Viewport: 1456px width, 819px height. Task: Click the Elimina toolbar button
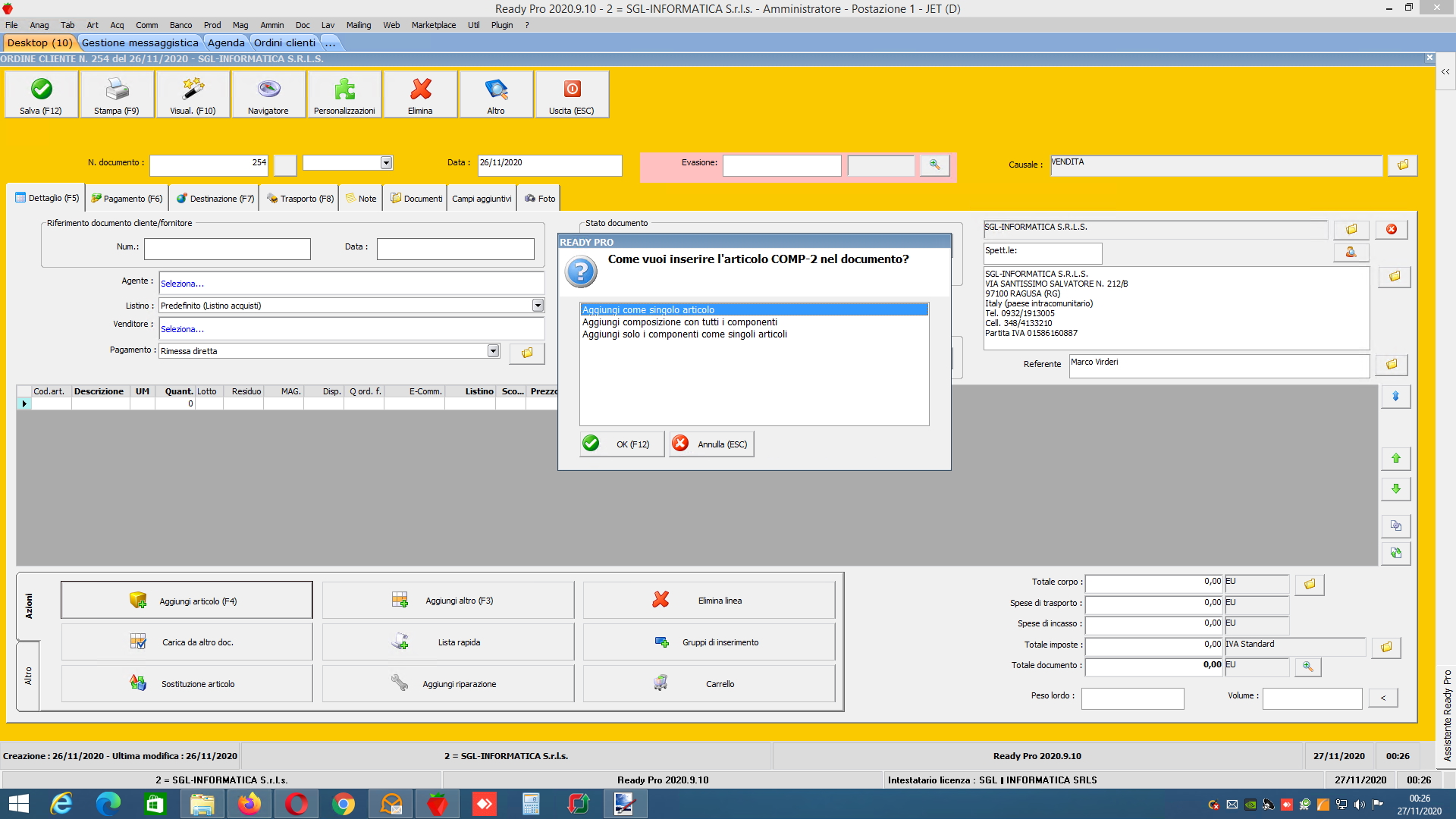click(x=420, y=94)
